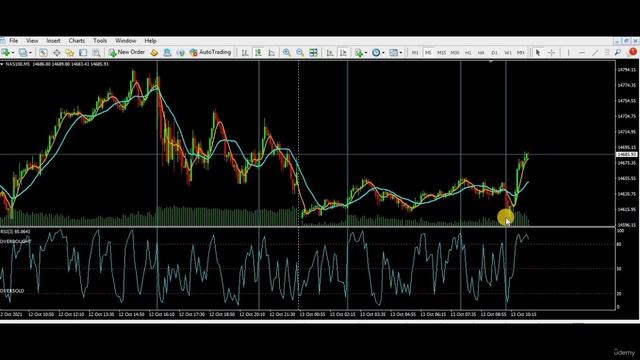Zoom out on the chart
The image size is (640, 360).
coord(300,53)
